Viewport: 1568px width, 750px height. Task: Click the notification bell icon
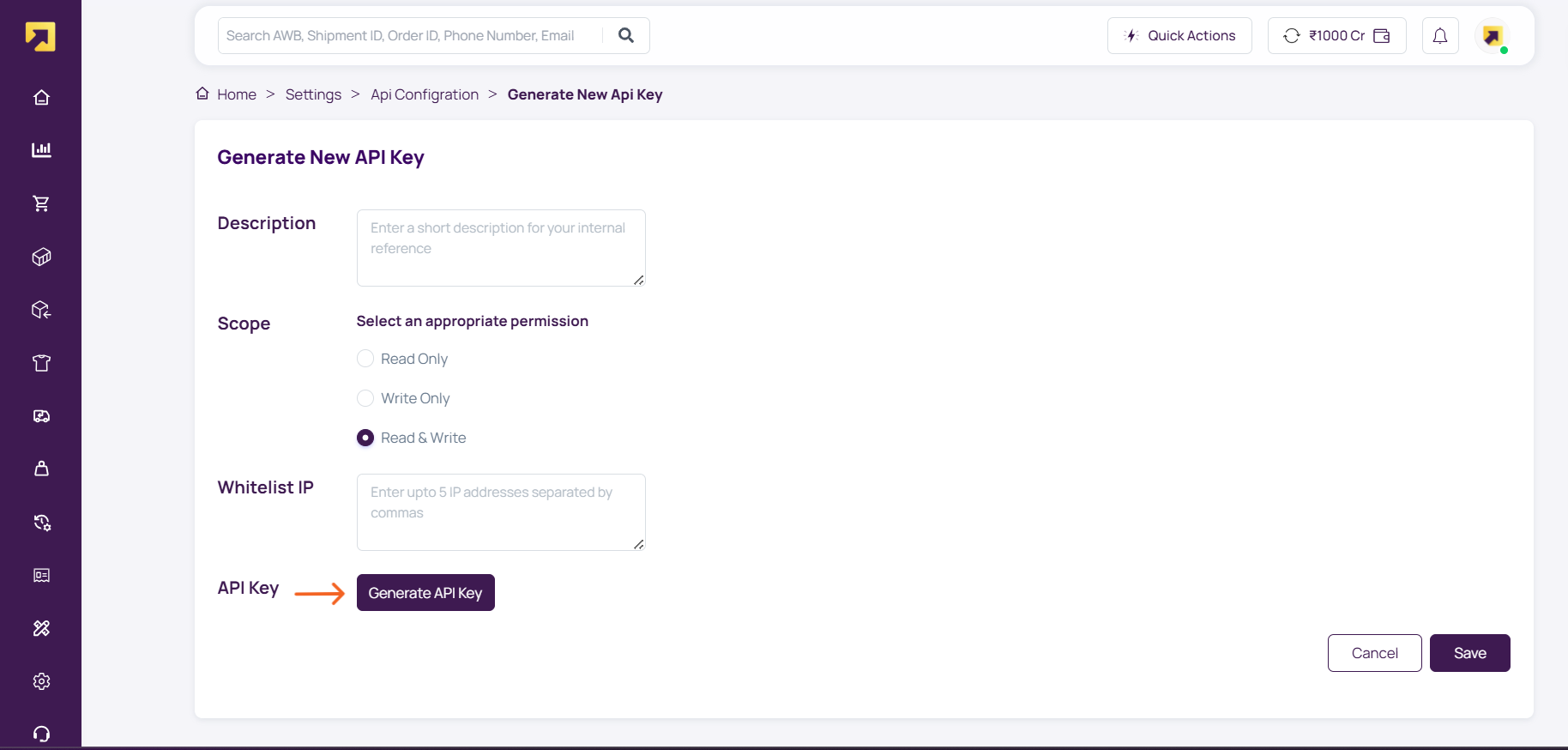1440,36
